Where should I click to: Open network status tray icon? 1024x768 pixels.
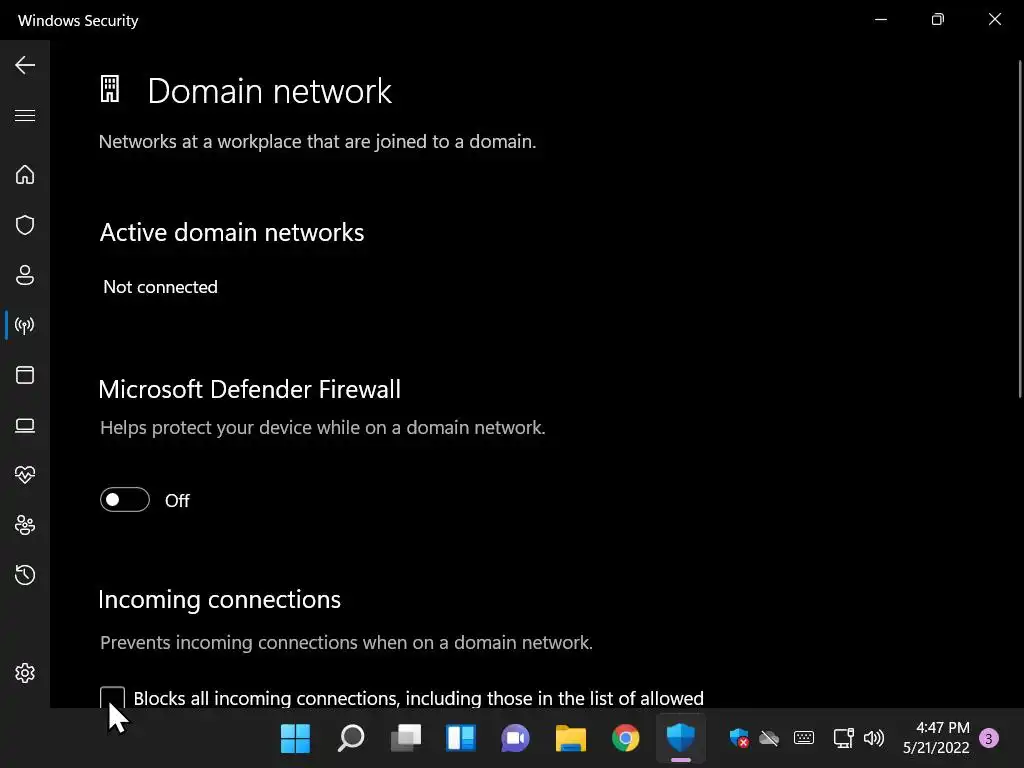point(844,738)
